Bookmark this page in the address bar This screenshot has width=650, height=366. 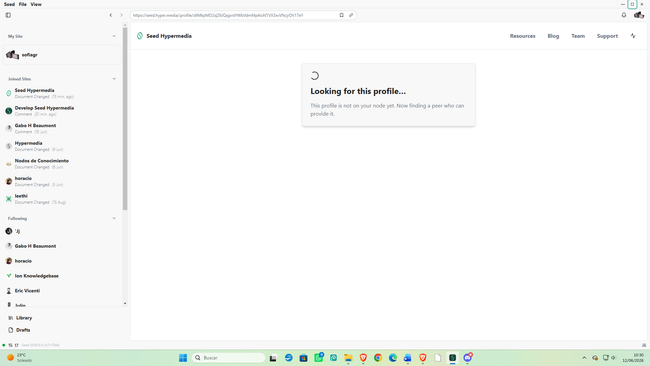pyautogui.click(x=342, y=15)
